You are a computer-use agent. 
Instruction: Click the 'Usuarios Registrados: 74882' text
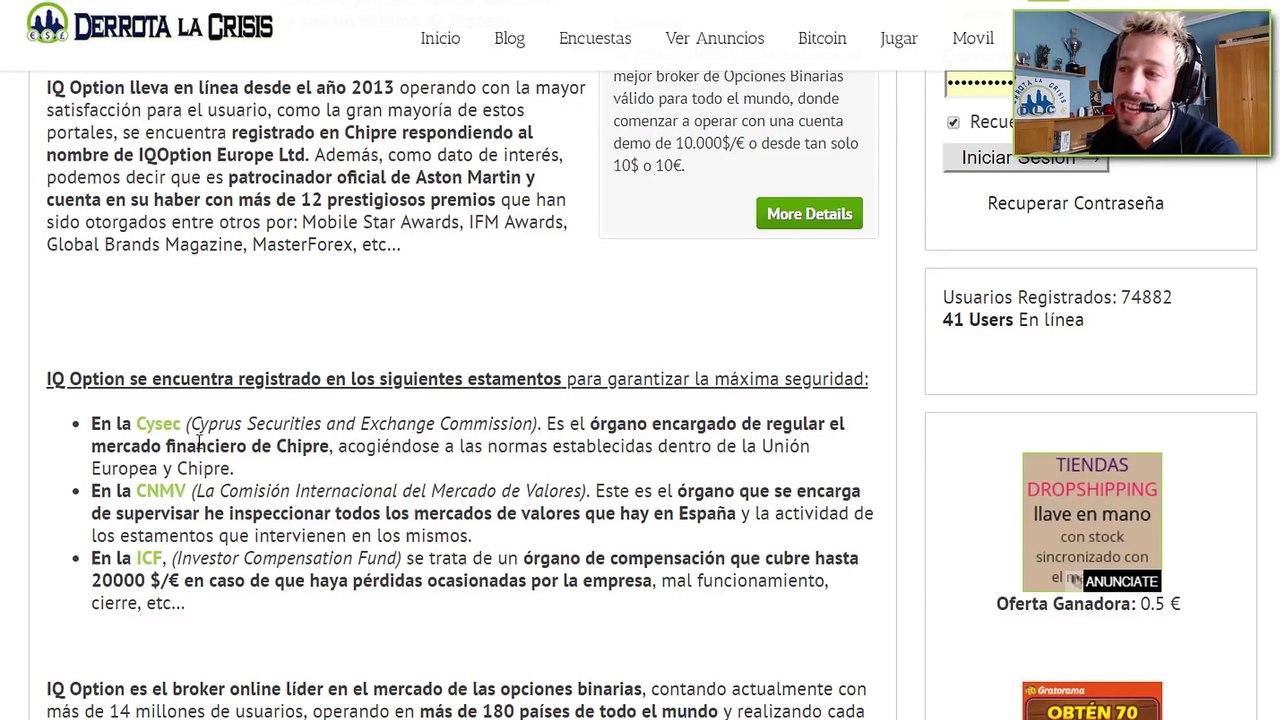(1057, 297)
